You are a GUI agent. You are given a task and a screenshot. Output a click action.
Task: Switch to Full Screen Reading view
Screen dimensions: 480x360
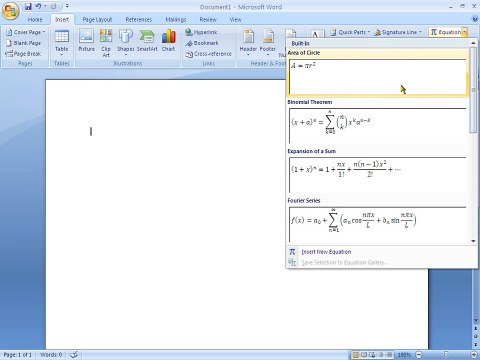[364, 355]
